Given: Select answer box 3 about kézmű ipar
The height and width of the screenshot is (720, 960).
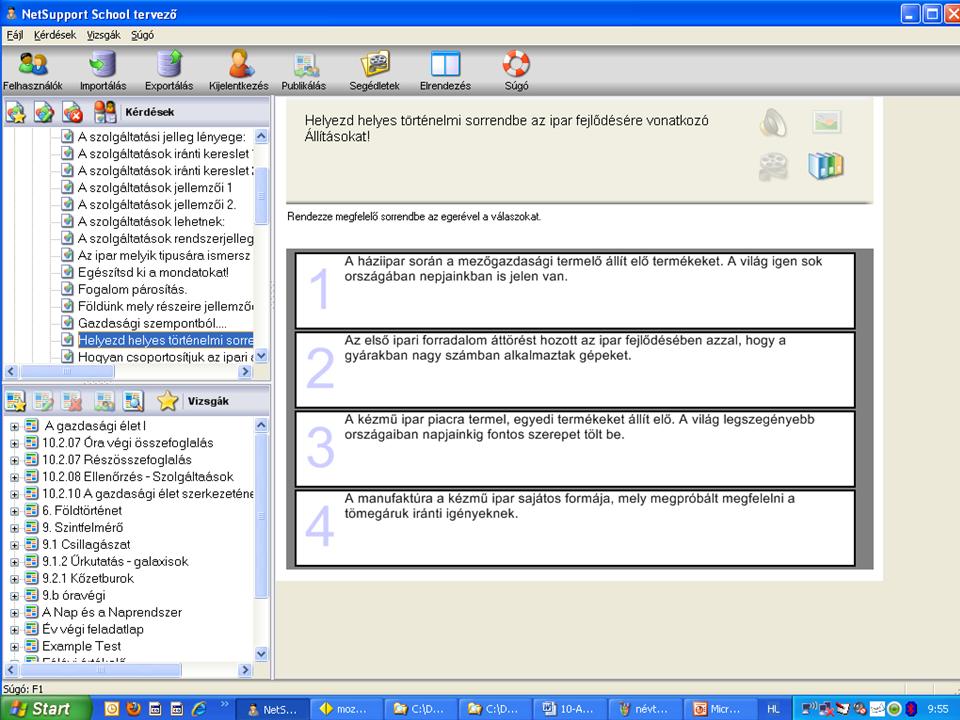Looking at the screenshot, I should [575, 447].
